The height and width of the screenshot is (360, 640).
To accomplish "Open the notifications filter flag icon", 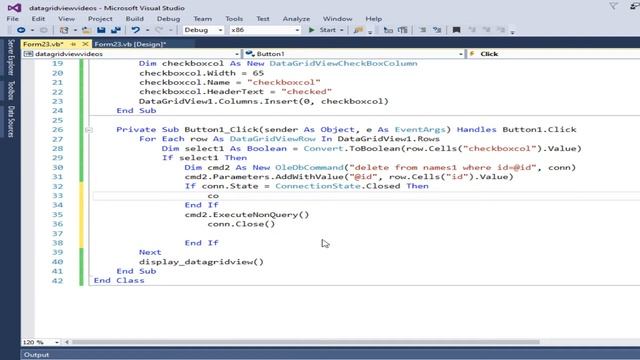I will point(613,6).
